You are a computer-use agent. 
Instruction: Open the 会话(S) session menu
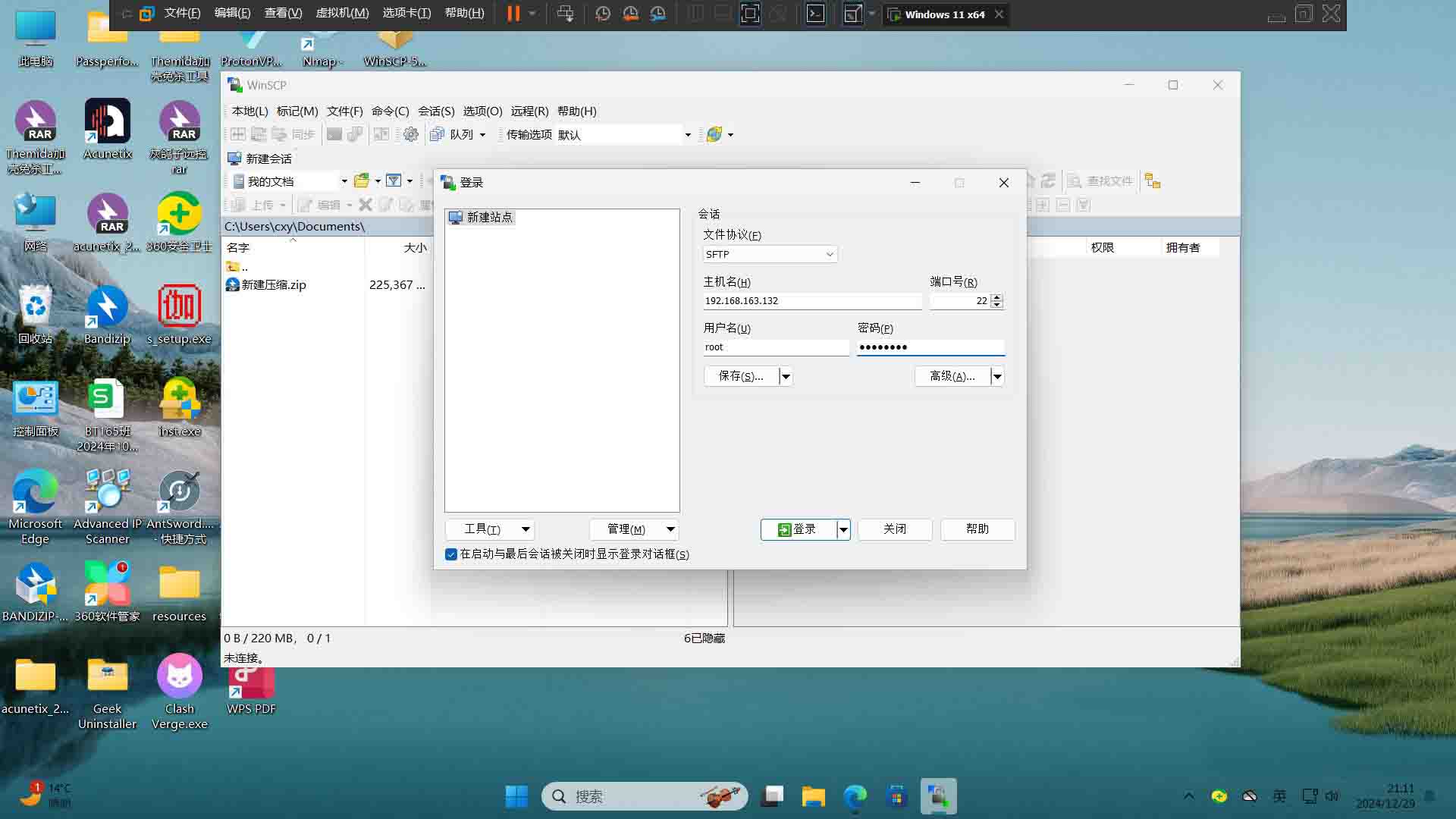(436, 111)
